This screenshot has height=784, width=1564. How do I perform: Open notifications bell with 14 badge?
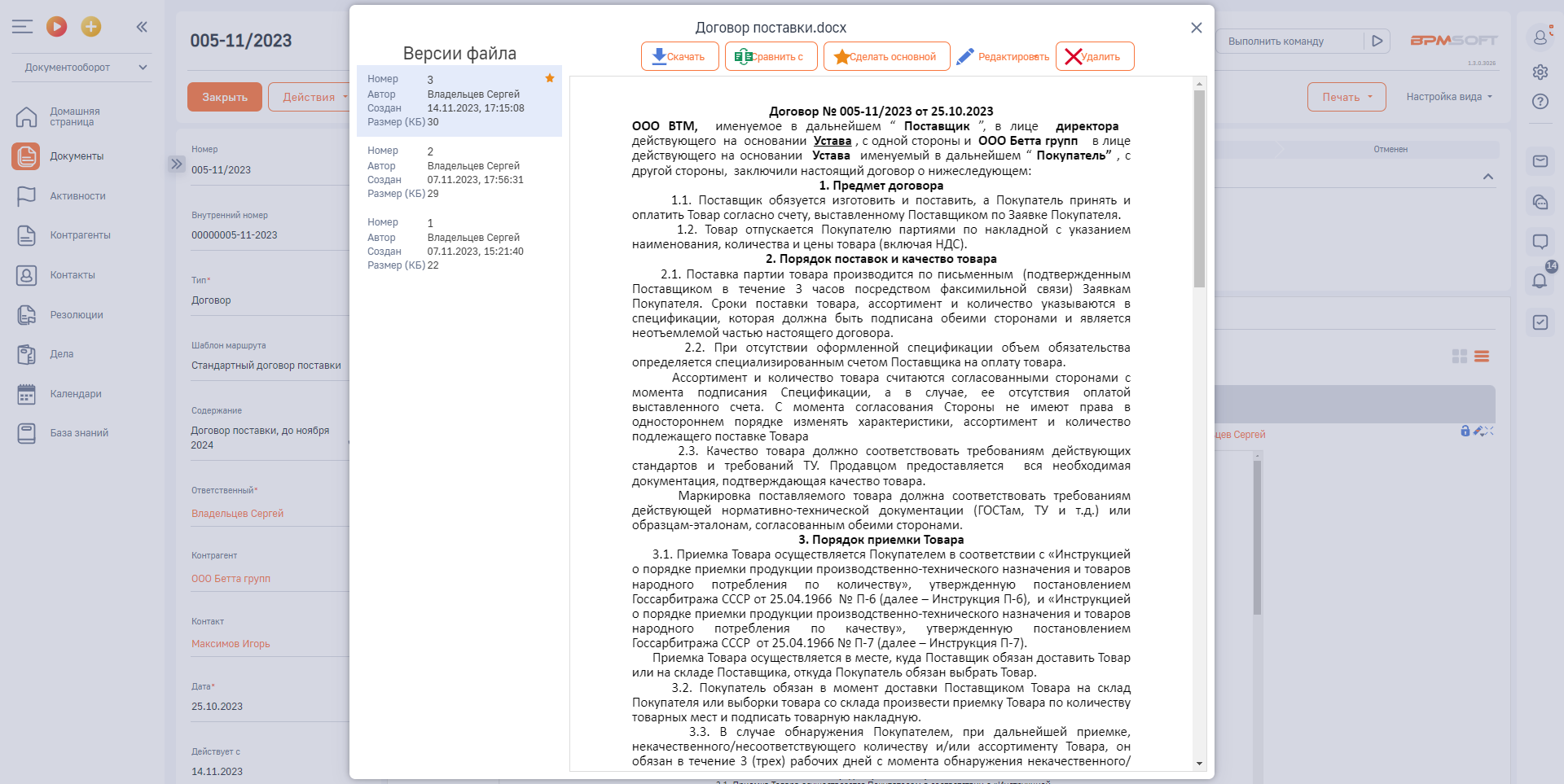coord(1540,281)
